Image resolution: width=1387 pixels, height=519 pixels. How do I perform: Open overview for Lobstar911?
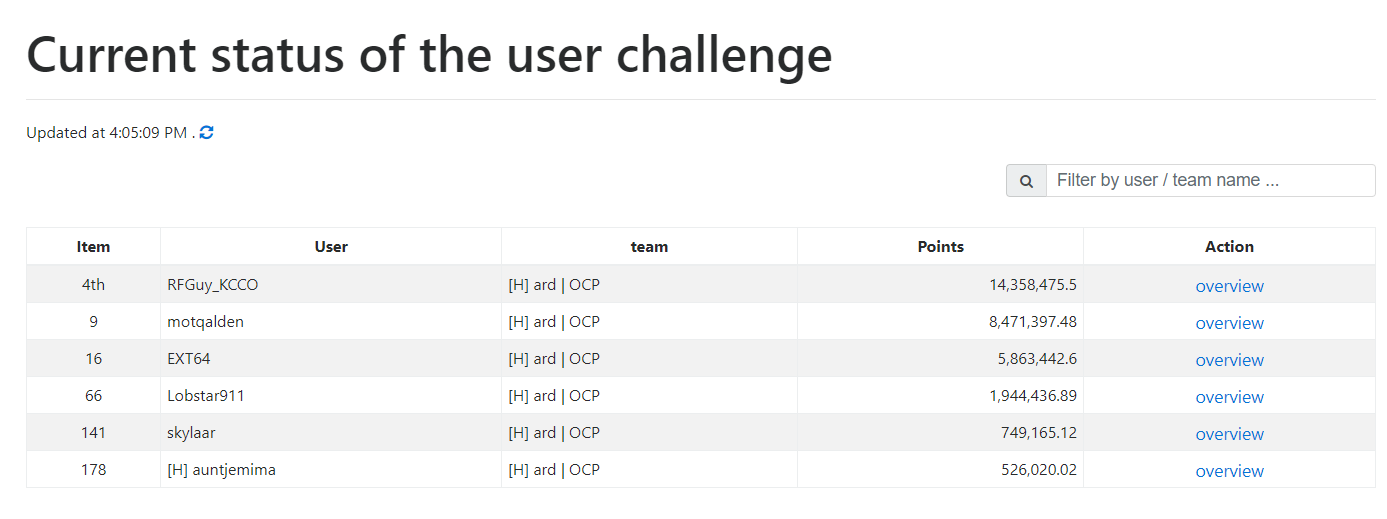[x=1229, y=397]
